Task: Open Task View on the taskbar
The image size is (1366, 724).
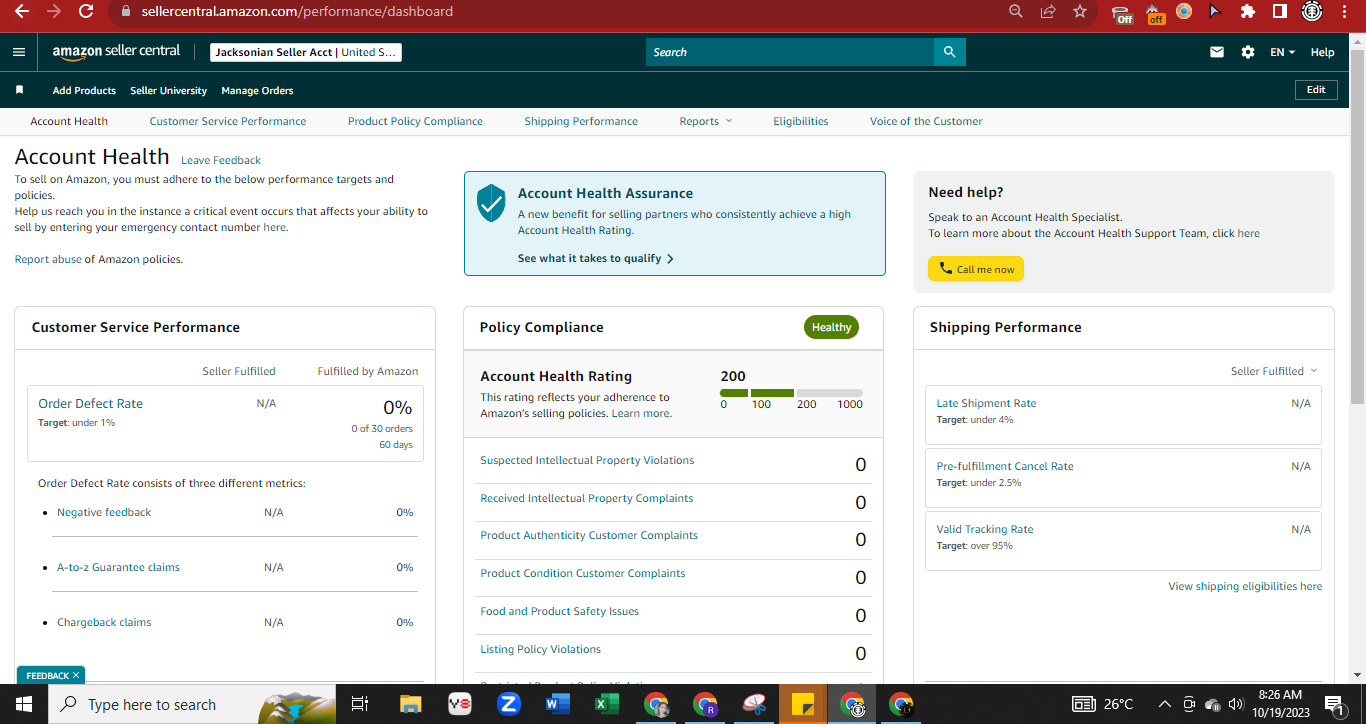Action: pos(360,704)
